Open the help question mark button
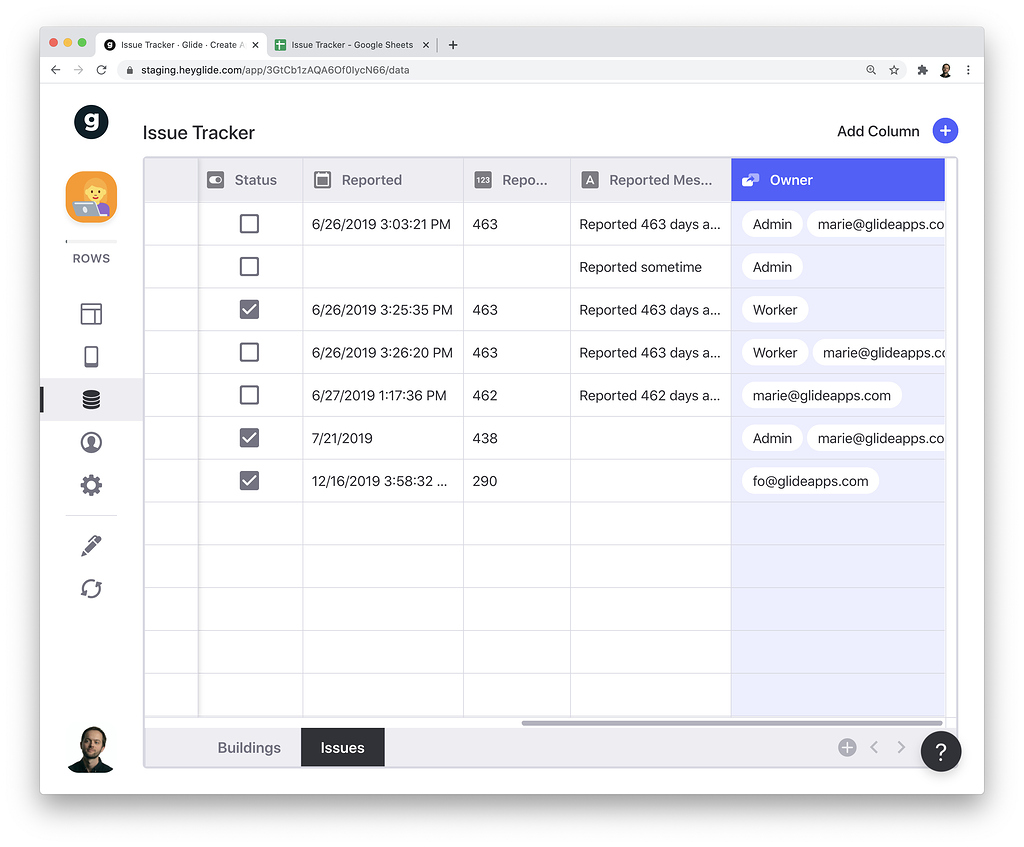1024x847 pixels. click(x=941, y=751)
